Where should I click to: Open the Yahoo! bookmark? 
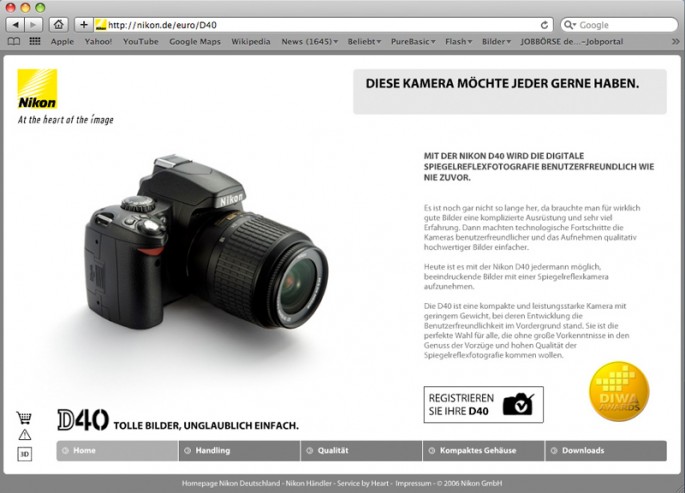[x=98, y=41]
